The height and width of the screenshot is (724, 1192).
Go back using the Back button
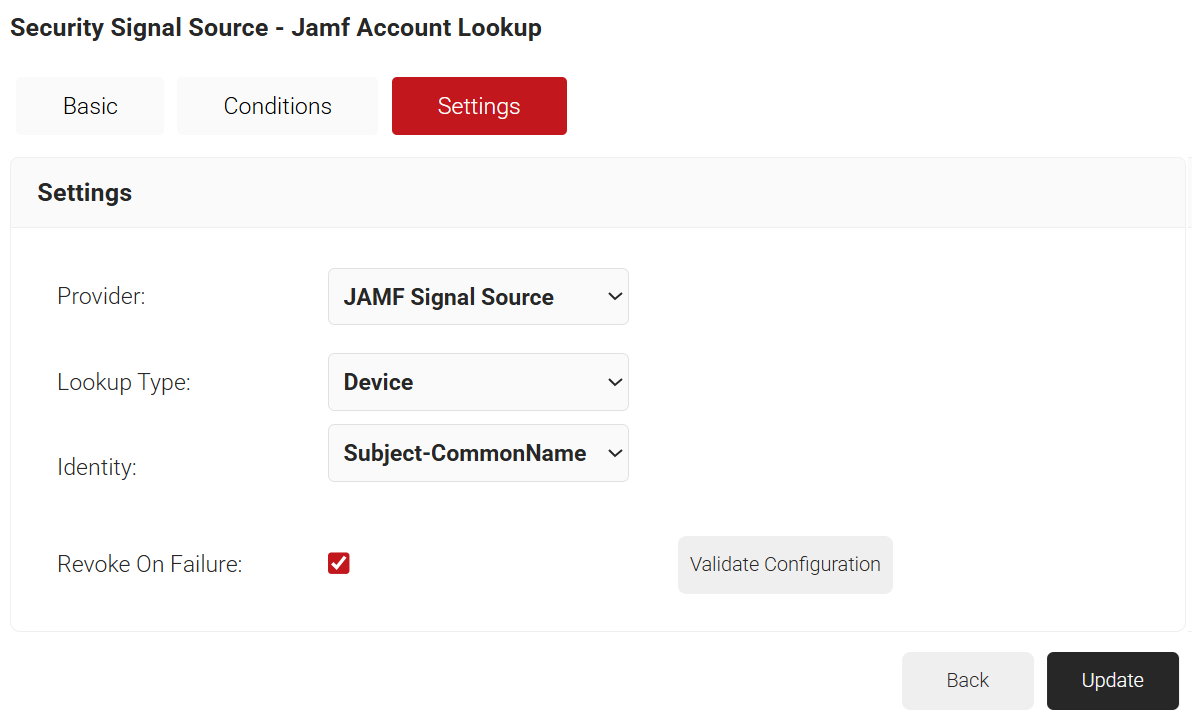[x=967, y=681]
